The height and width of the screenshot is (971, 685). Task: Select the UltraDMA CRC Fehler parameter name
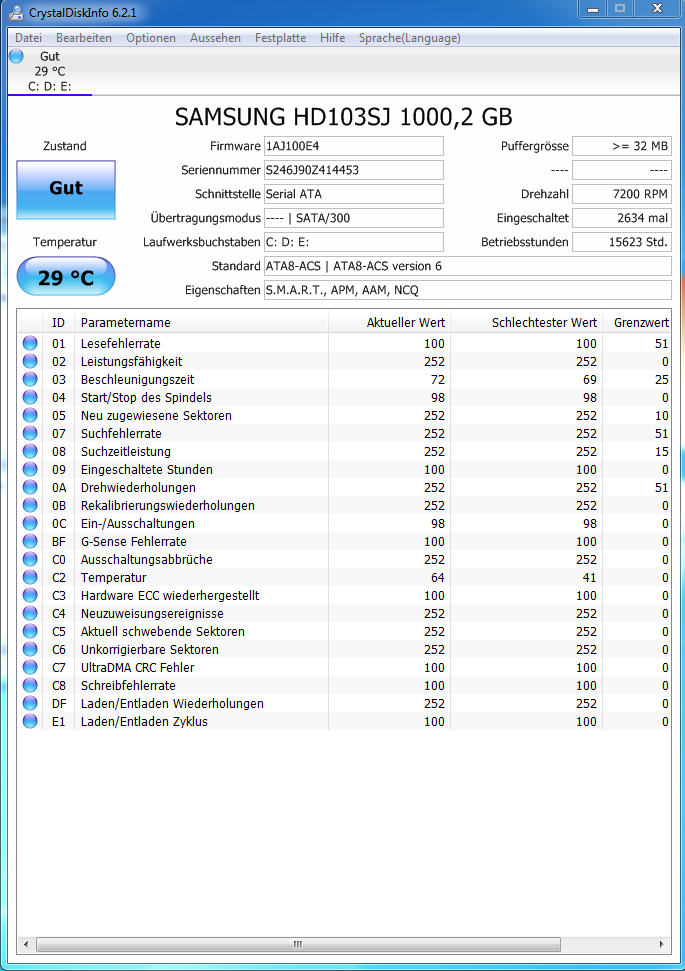click(137, 668)
